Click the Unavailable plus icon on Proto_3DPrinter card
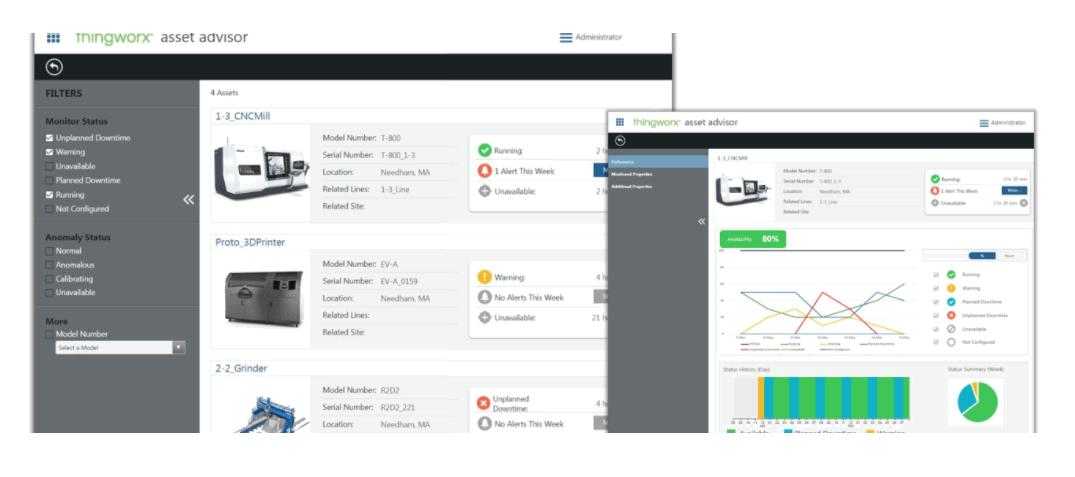1075x477 pixels. tap(485, 318)
